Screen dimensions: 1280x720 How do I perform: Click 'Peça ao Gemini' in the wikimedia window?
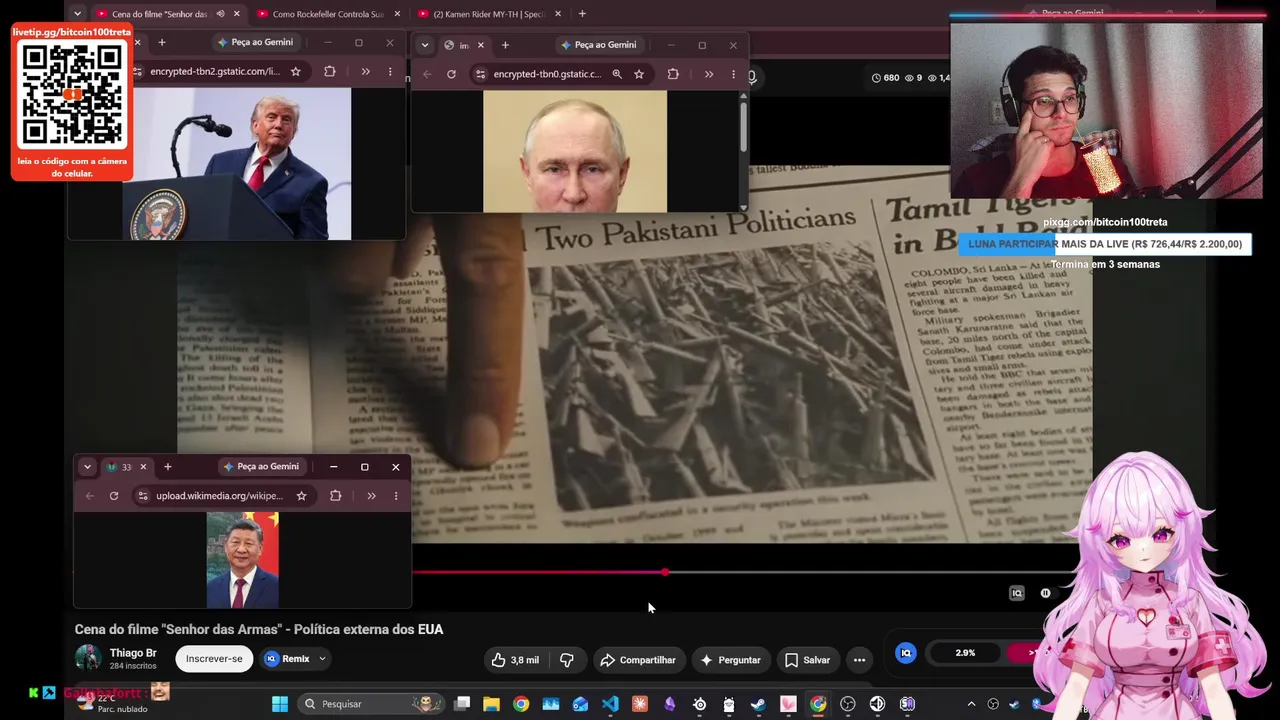click(262, 467)
